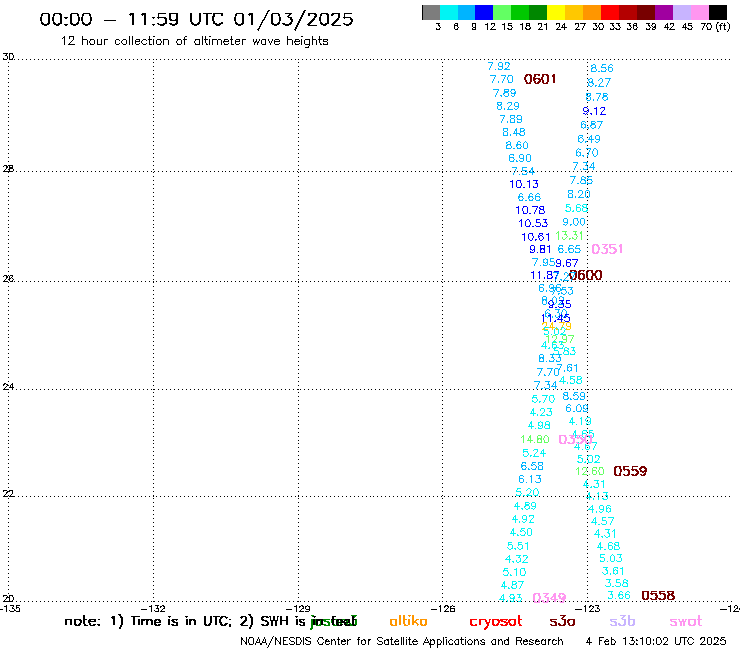The image size is (740, 650).
Task: Click the red swatch in the color scale
Action: point(610,12)
